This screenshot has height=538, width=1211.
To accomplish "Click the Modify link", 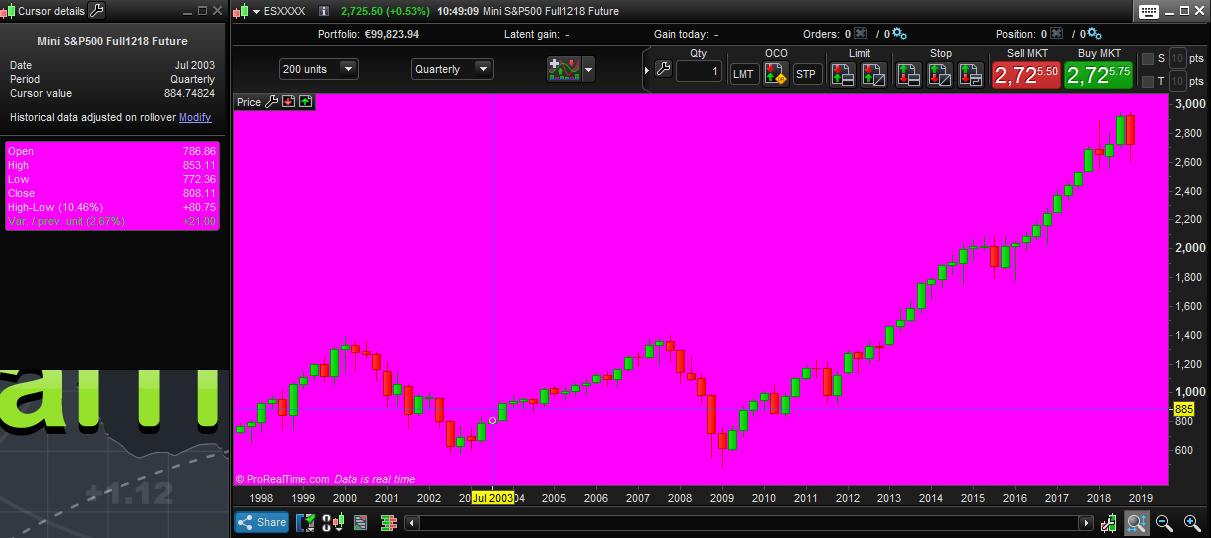I will pyautogui.click(x=195, y=117).
